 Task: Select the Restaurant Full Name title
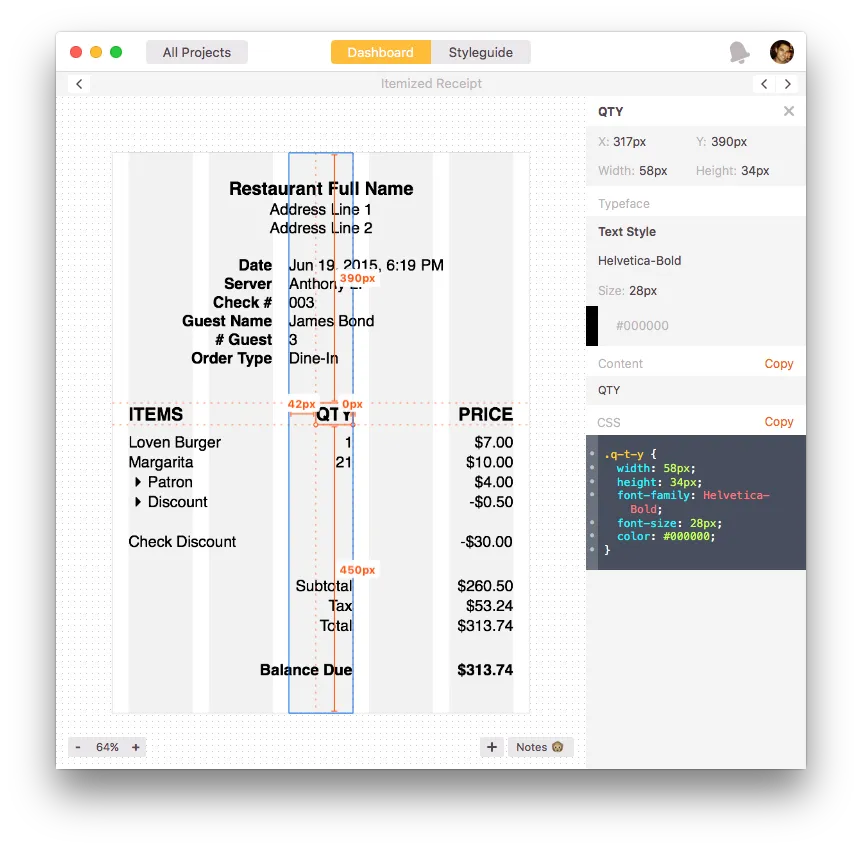click(x=321, y=189)
